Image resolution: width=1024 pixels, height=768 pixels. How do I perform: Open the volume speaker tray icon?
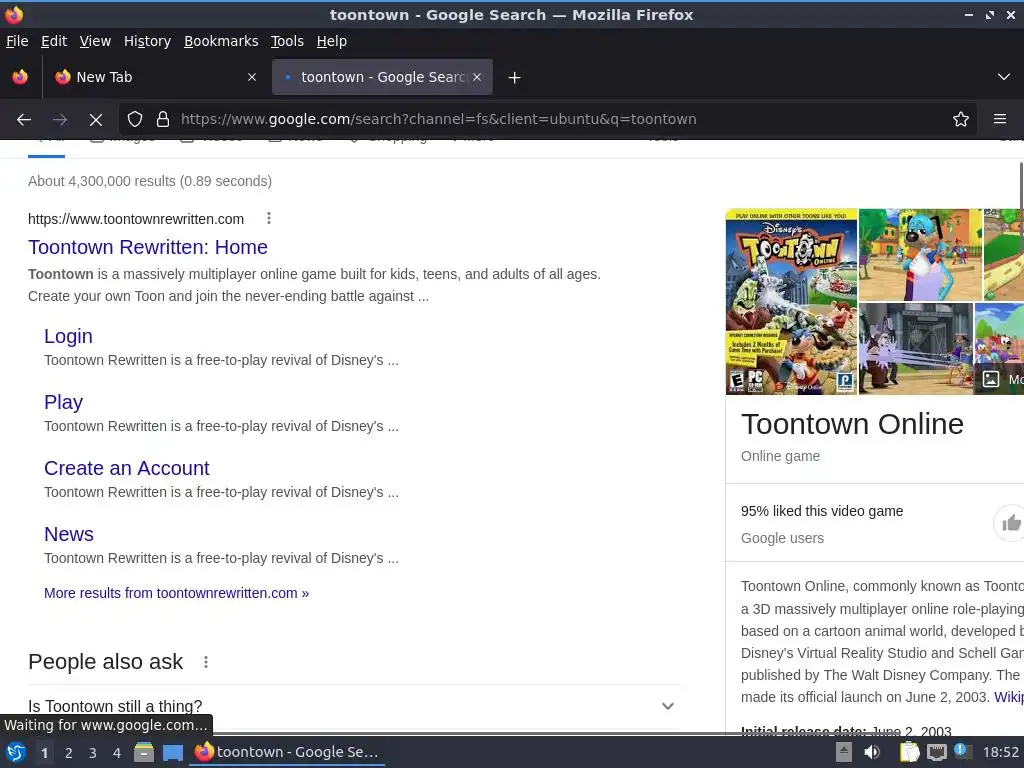(872, 752)
